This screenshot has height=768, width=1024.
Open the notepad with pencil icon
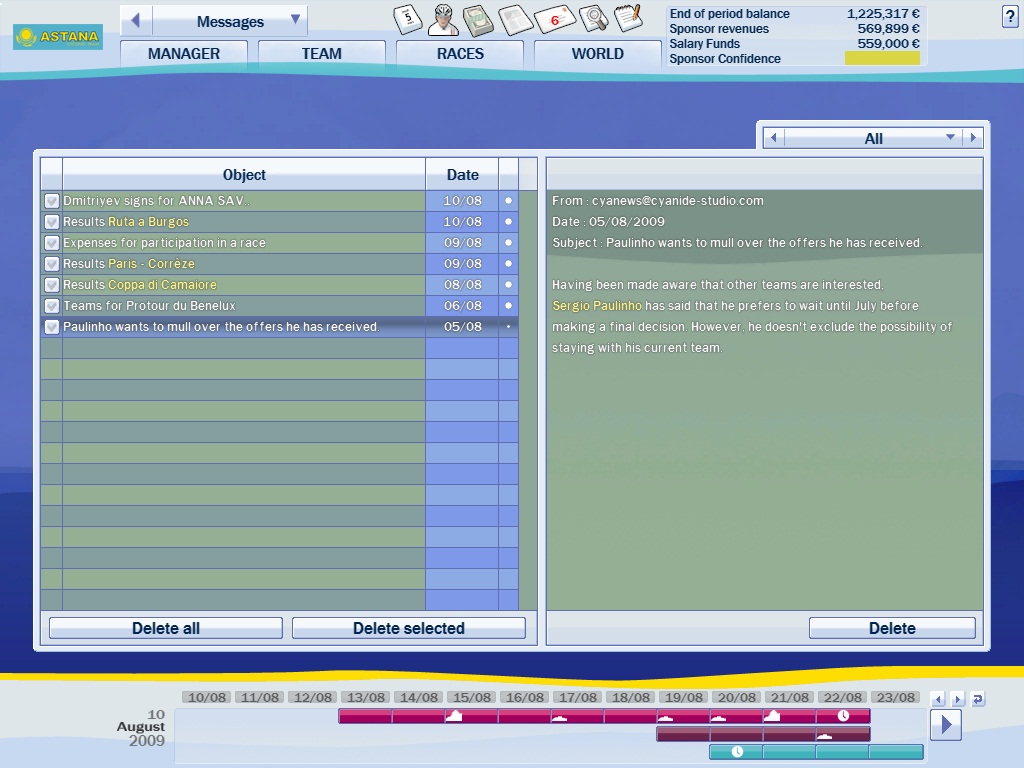coord(628,17)
